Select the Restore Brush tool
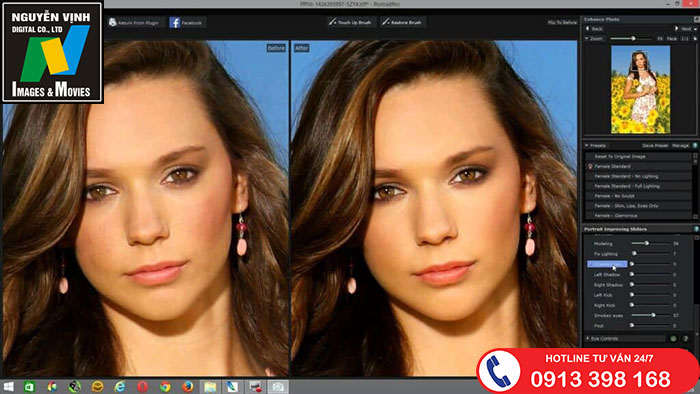700x394 pixels. click(403, 22)
